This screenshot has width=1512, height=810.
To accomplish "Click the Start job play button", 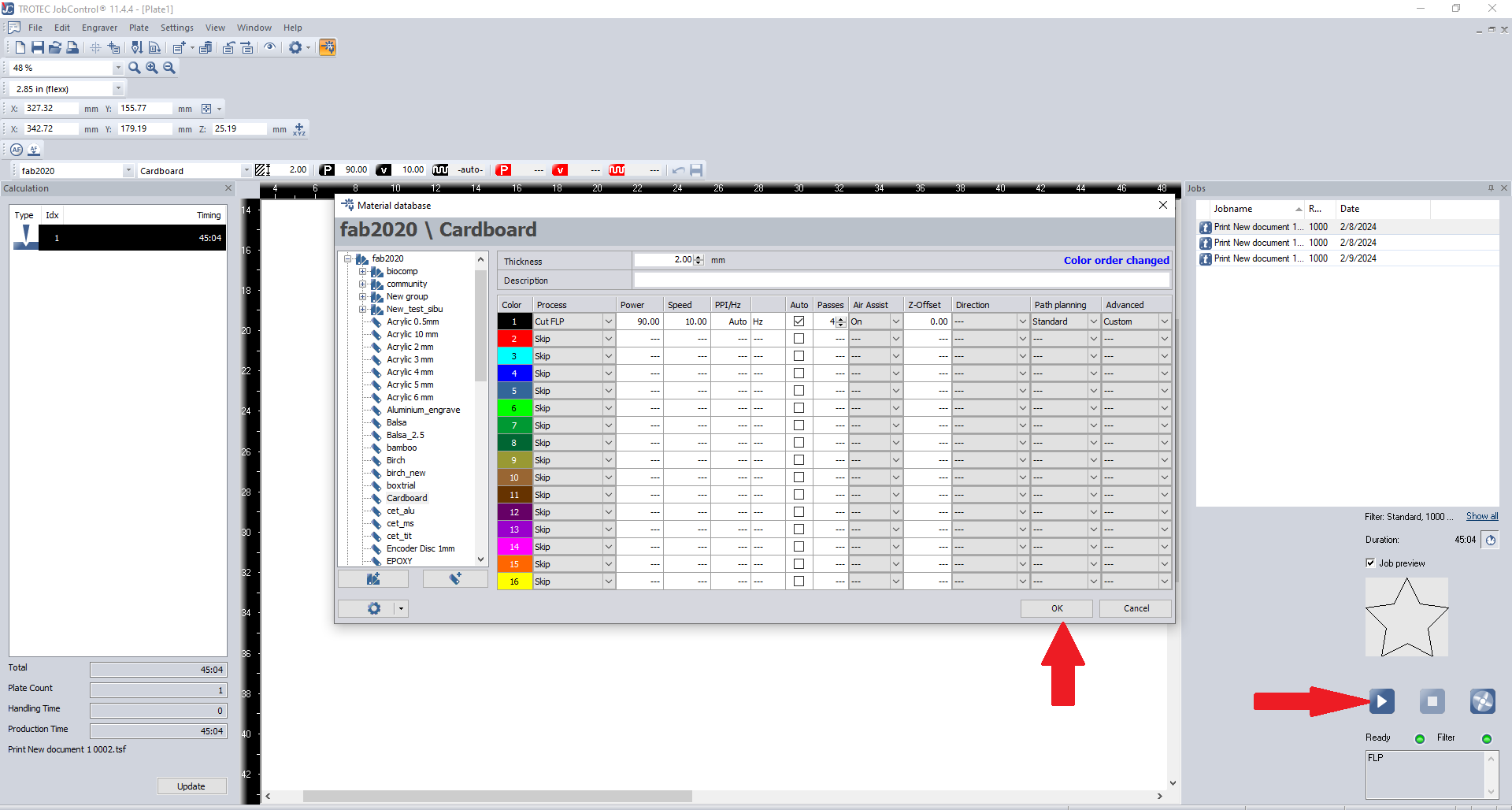I will (x=1381, y=701).
